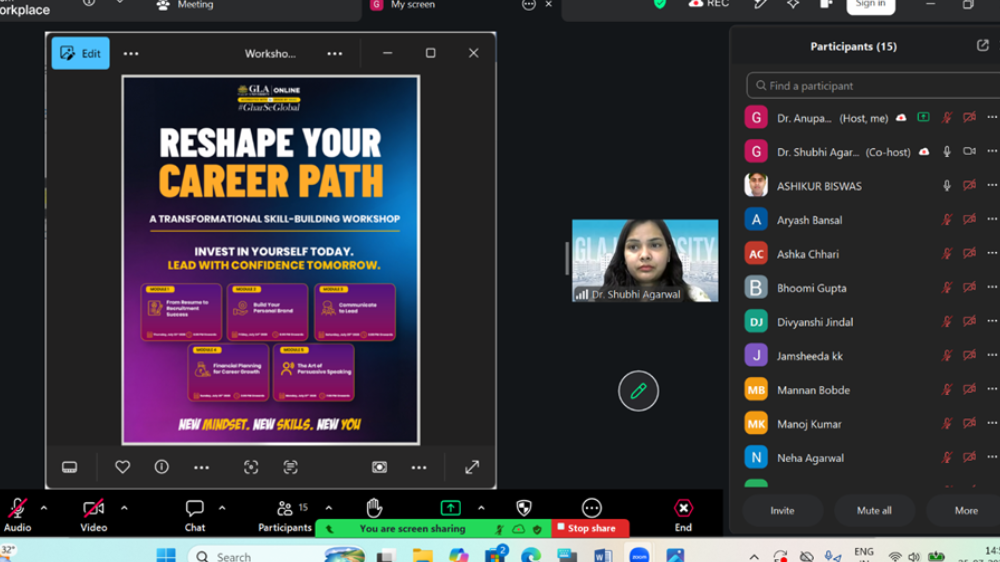Open More options circle in toolbar

point(592,508)
